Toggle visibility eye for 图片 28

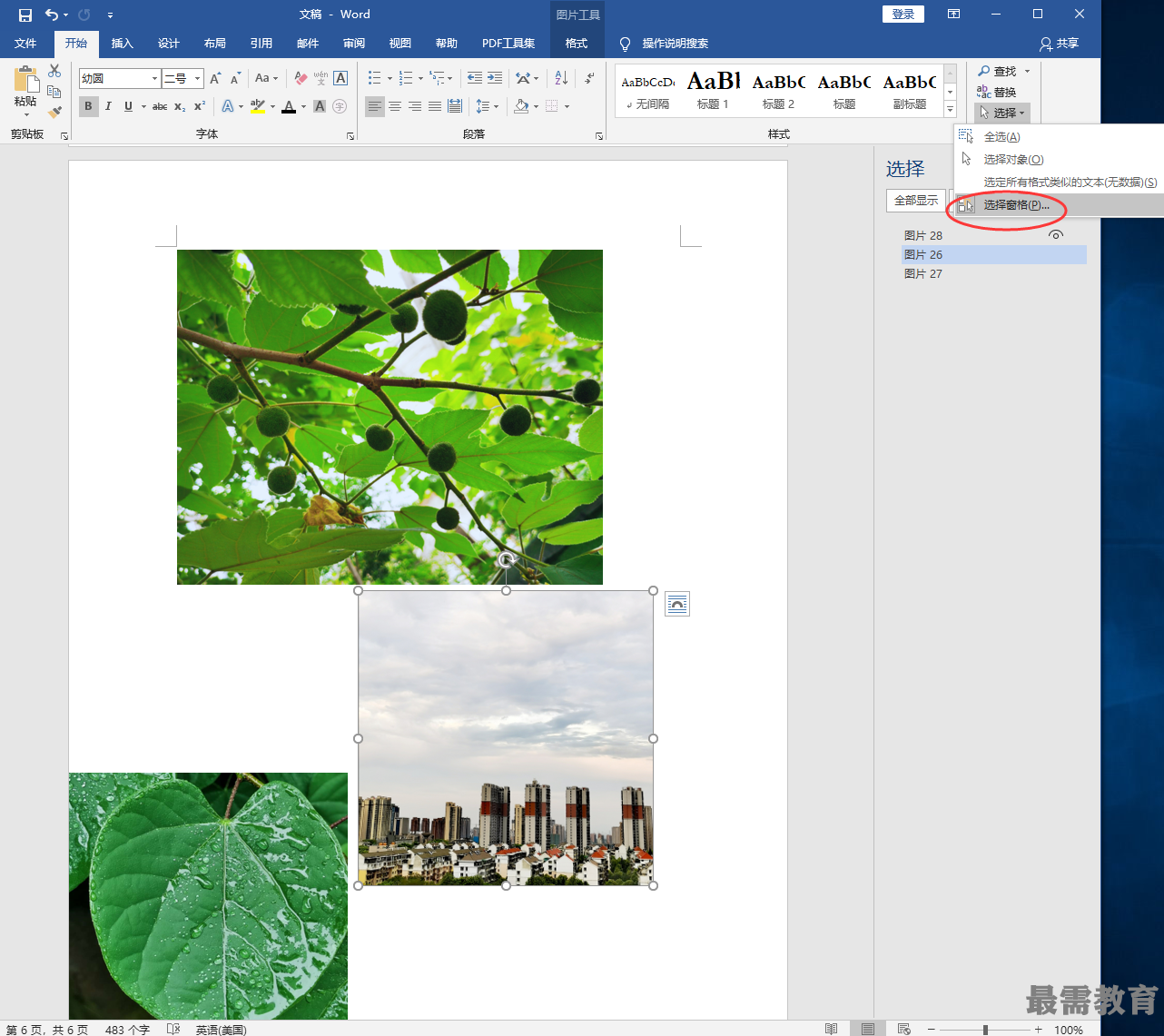(1055, 234)
